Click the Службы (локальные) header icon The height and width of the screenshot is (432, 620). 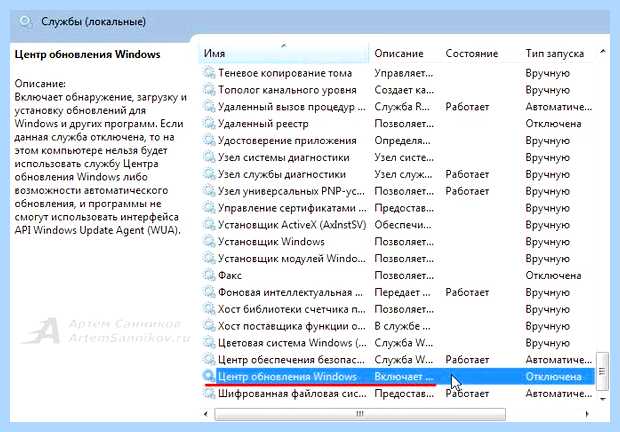coord(25,21)
